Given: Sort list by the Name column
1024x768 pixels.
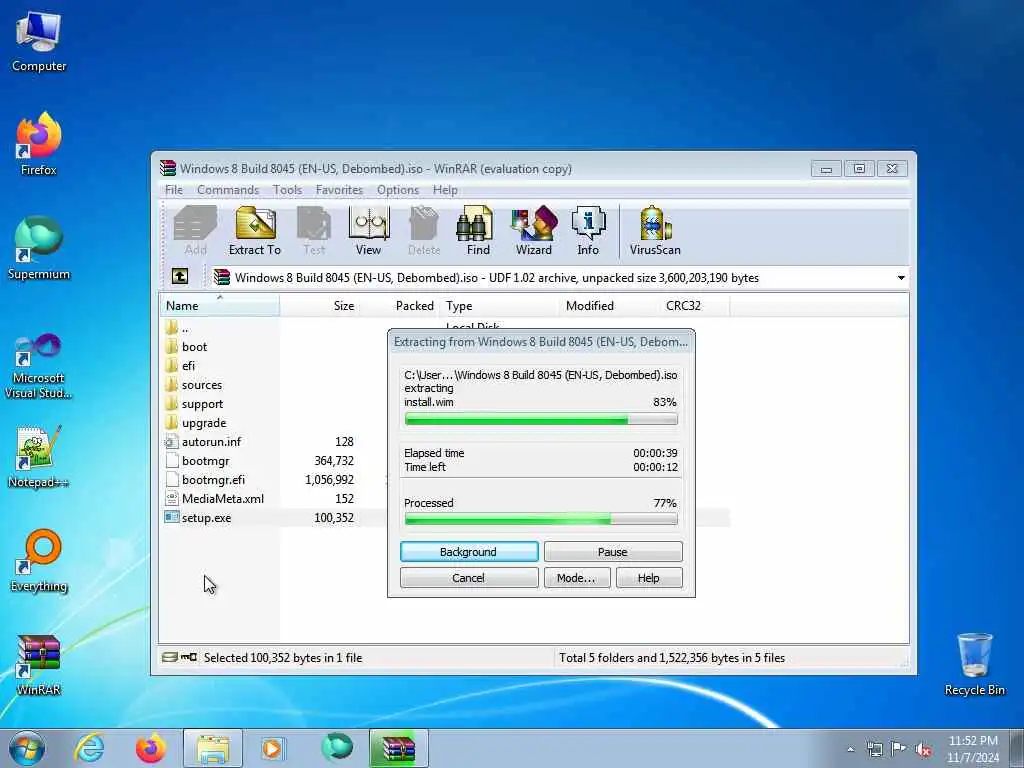Looking at the screenshot, I should [219, 306].
